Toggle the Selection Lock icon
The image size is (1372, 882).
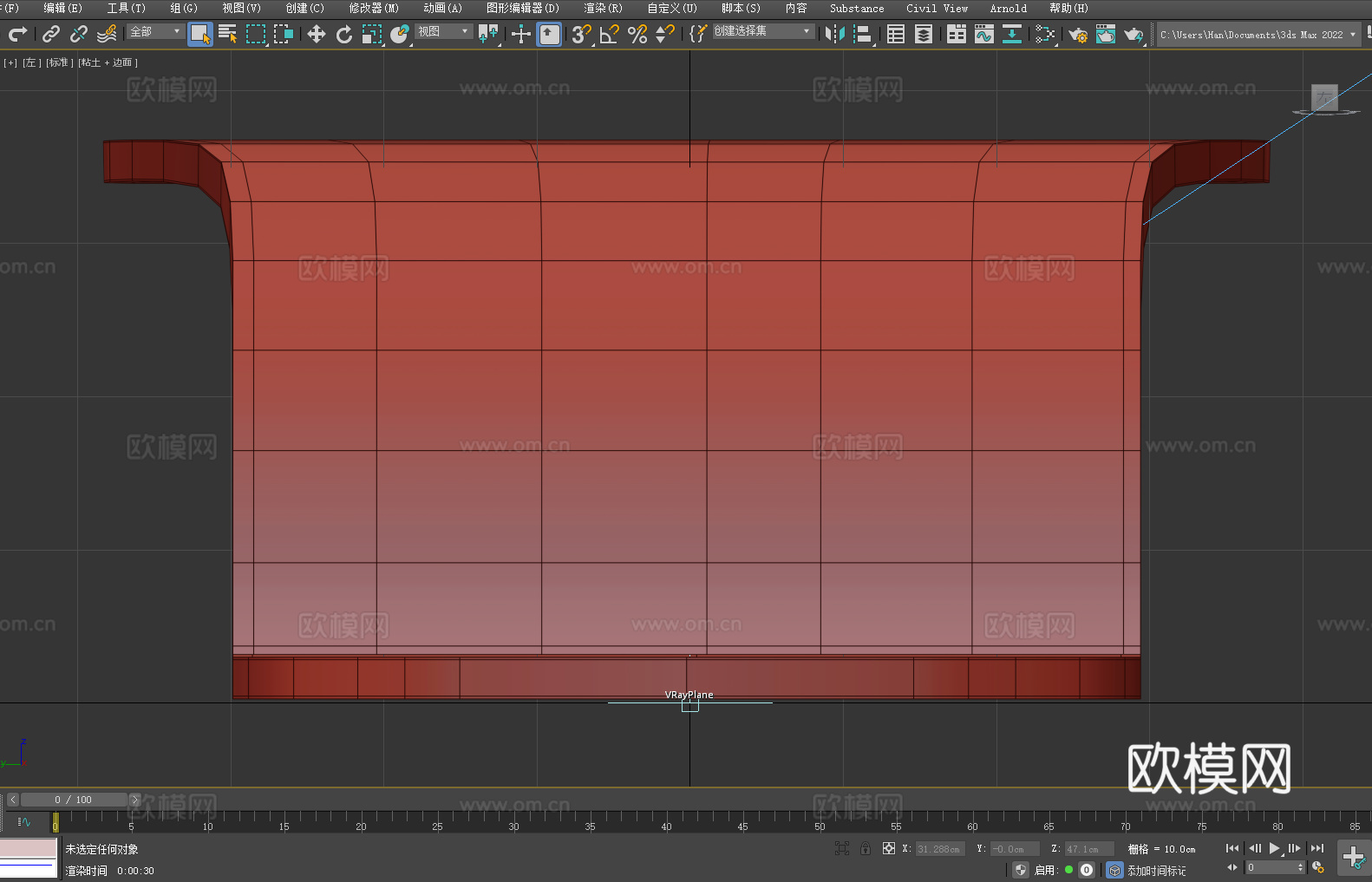pos(866,848)
